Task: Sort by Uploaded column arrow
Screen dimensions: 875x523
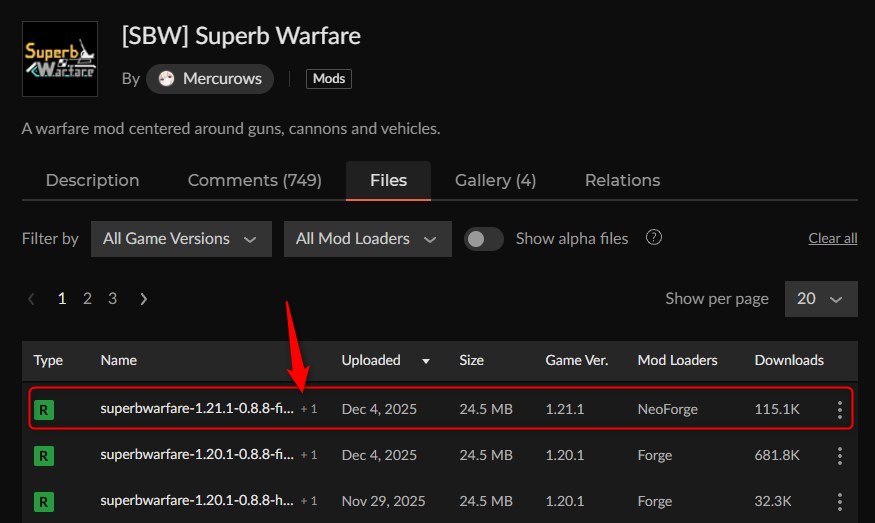Action: click(x=427, y=361)
